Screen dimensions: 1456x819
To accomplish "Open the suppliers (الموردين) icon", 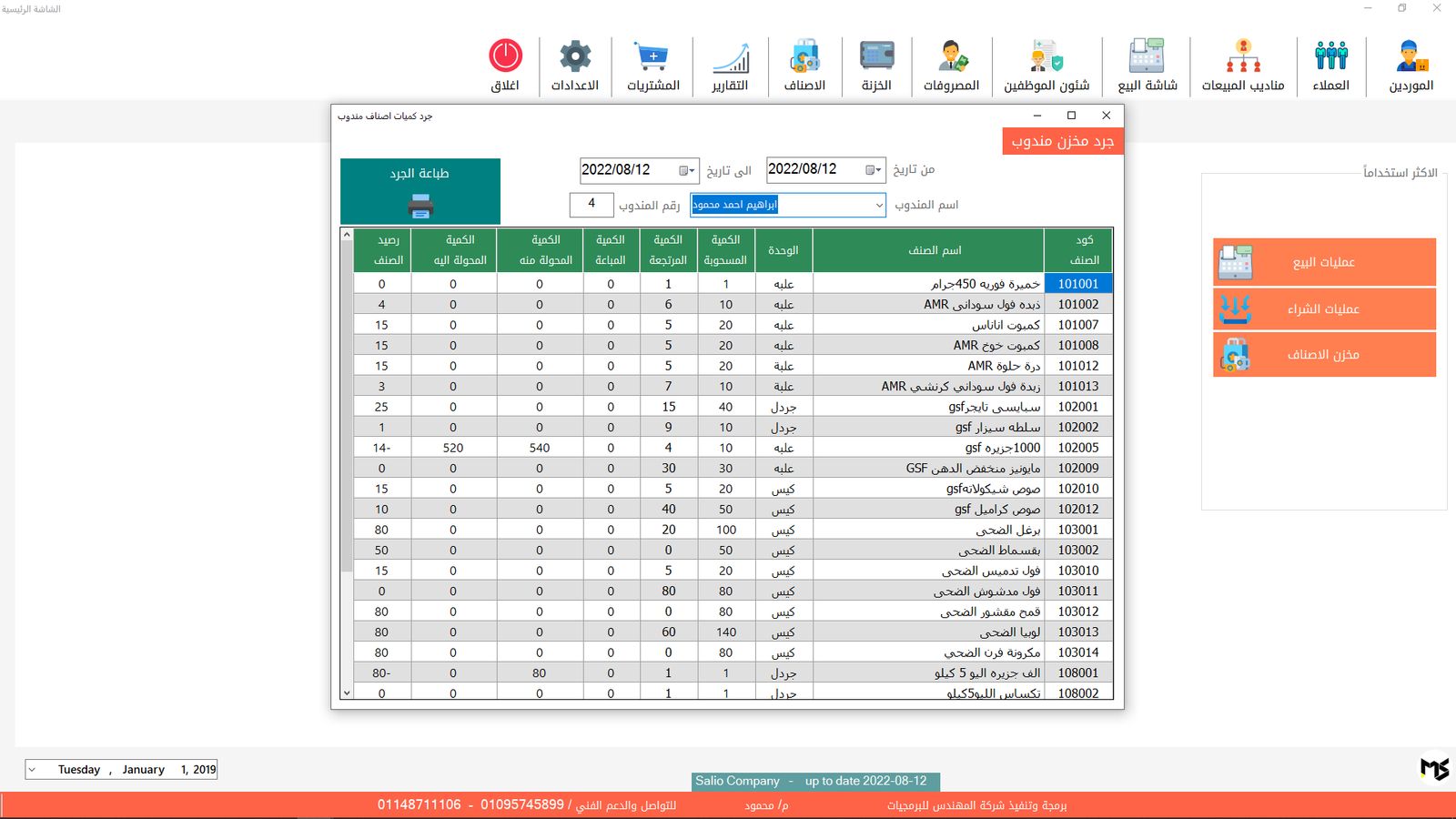I will [1410, 57].
